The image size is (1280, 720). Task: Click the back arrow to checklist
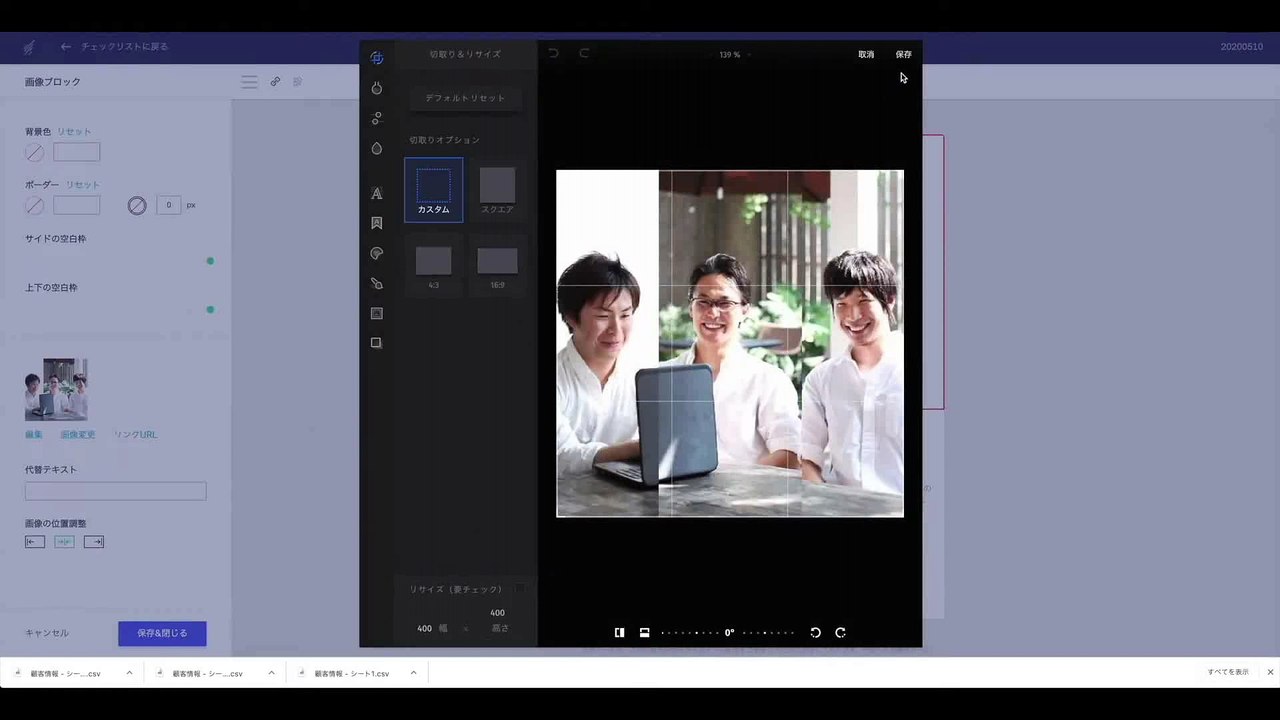coord(65,47)
